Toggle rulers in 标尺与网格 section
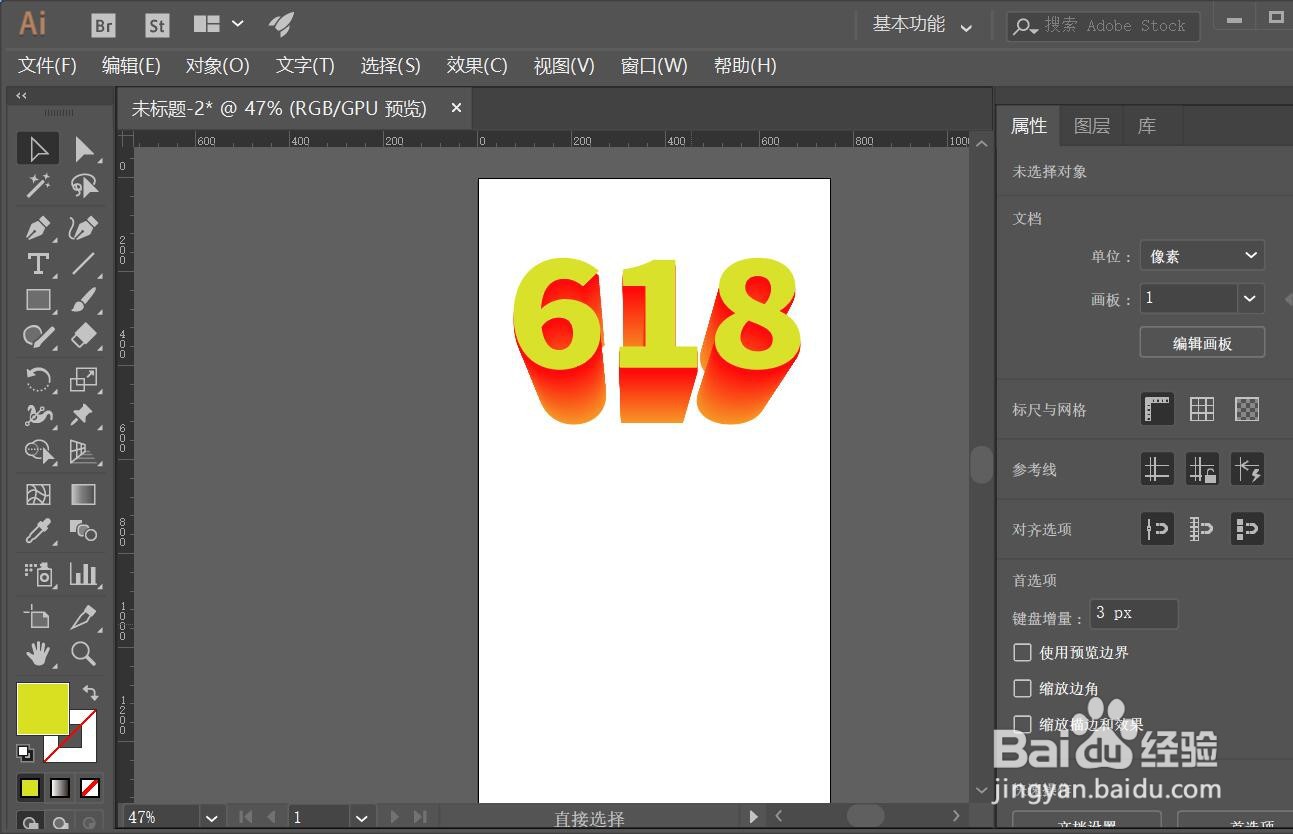The image size is (1293, 834). [x=1156, y=409]
